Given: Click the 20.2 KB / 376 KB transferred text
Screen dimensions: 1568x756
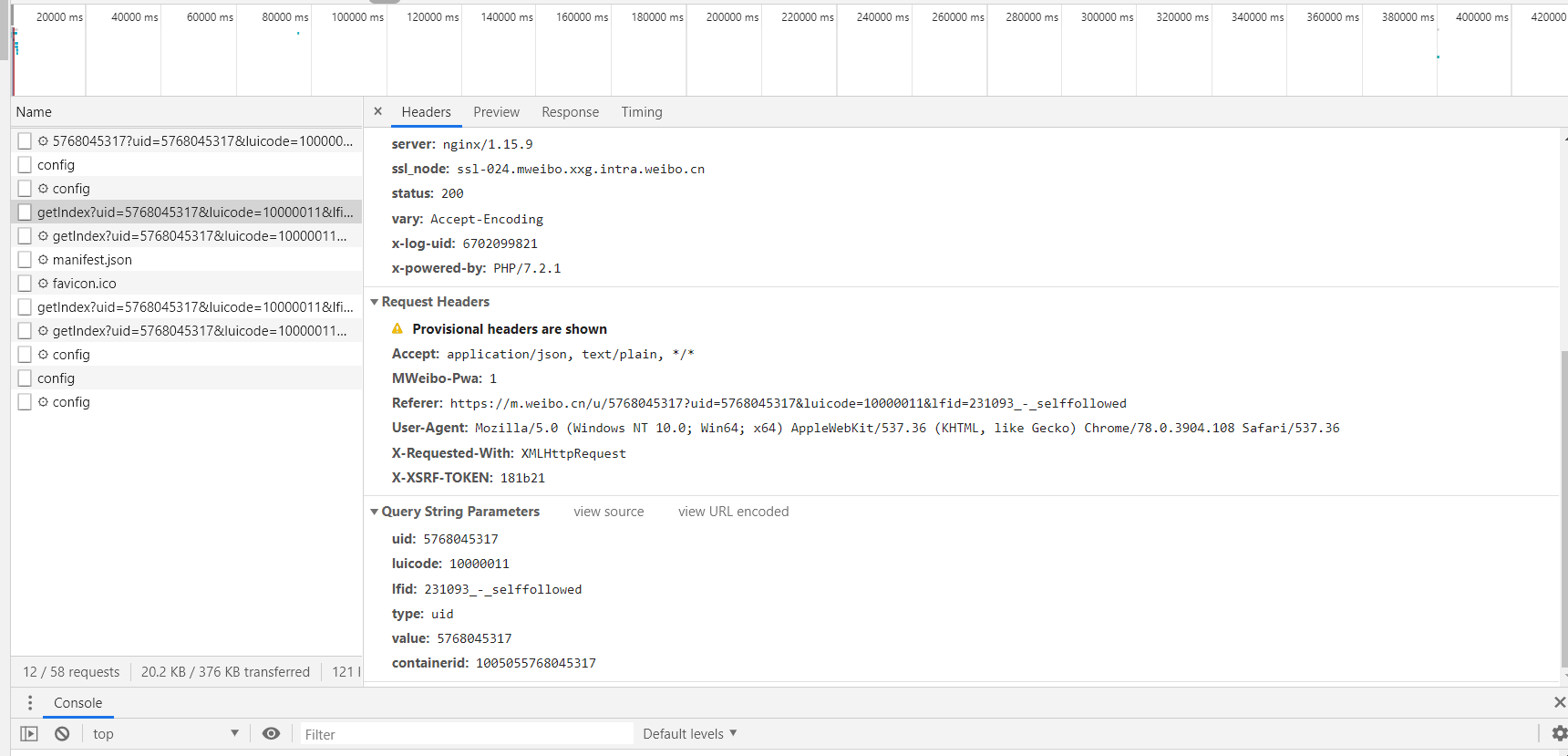Looking at the screenshot, I should pos(225,672).
